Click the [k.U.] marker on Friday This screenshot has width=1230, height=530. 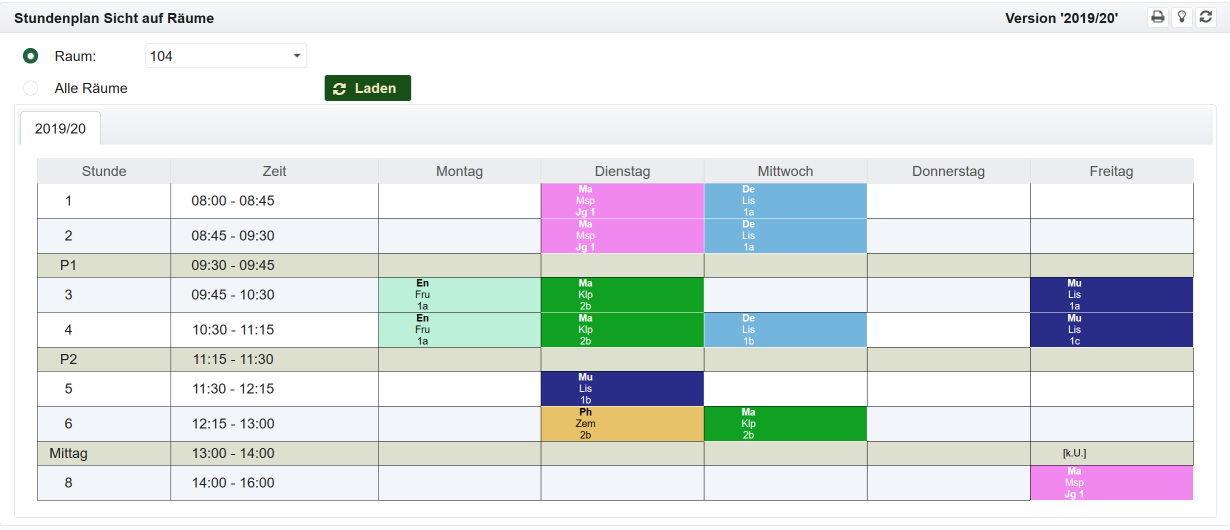1074,454
